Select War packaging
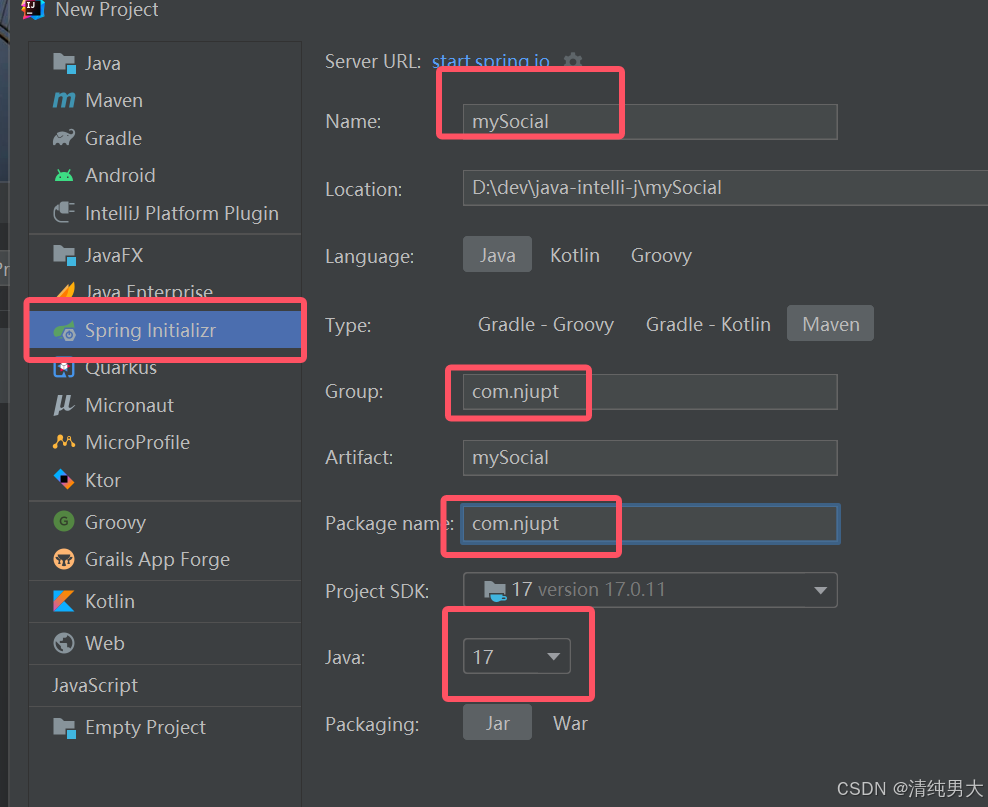Screen dimensions: 988x807 [570, 723]
